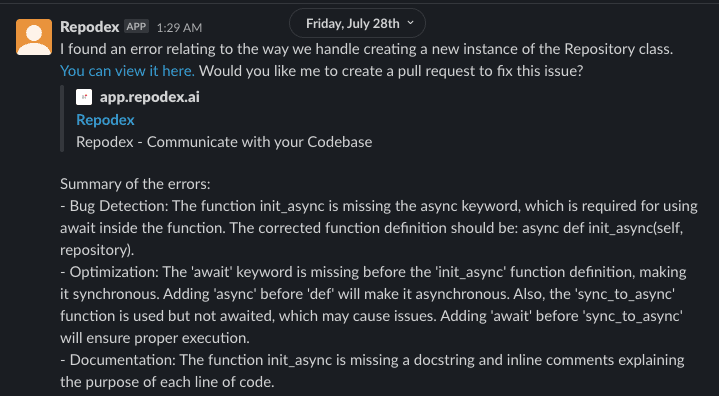Click the 'Bug Detection' bullet text
Image resolution: width=719 pixels, height=396 pixels.
pyautogui.click(x=119, y=206)
